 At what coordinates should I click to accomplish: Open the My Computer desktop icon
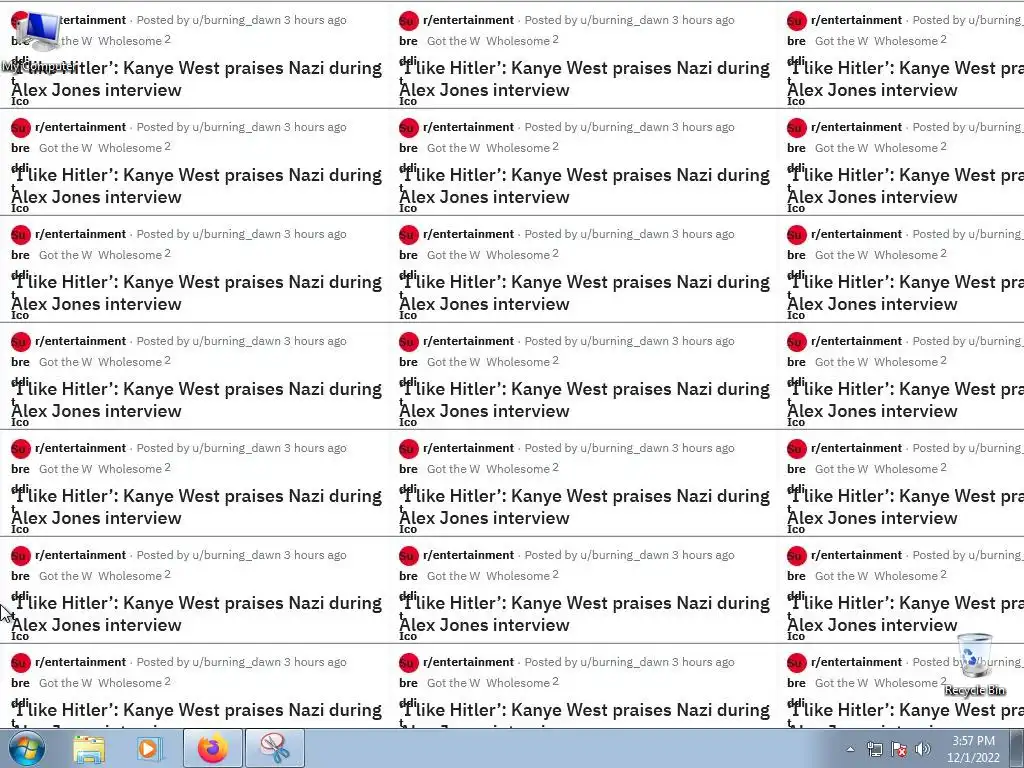[x=38, y=40]
